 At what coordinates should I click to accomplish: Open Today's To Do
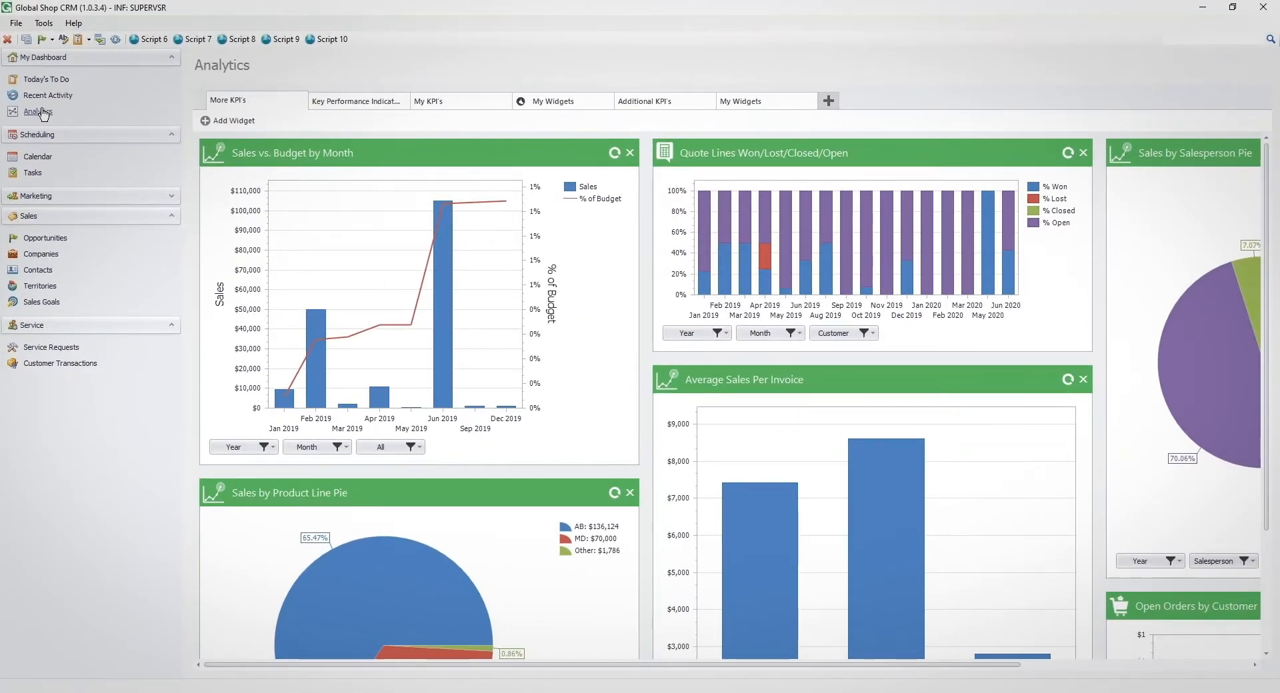[x=46, y=79]
